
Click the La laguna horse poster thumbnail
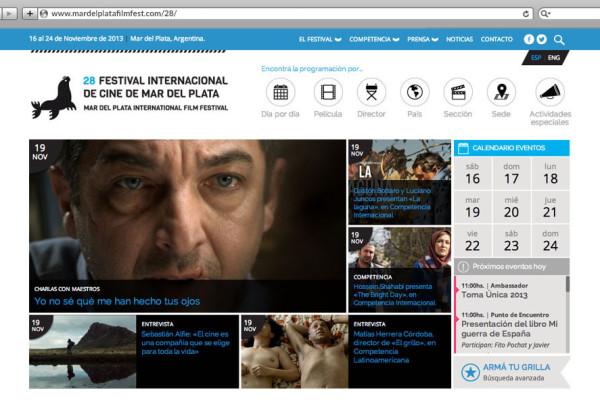pos(399,161)
